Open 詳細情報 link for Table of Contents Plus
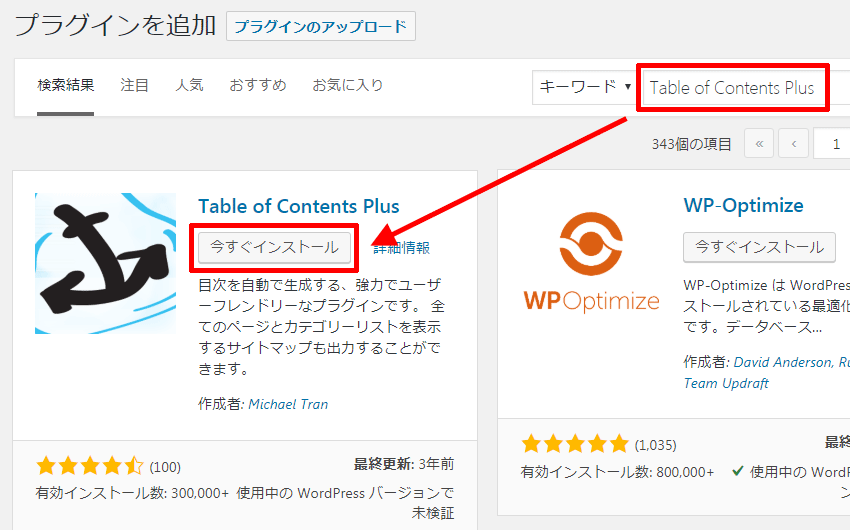 coord(402,248)
